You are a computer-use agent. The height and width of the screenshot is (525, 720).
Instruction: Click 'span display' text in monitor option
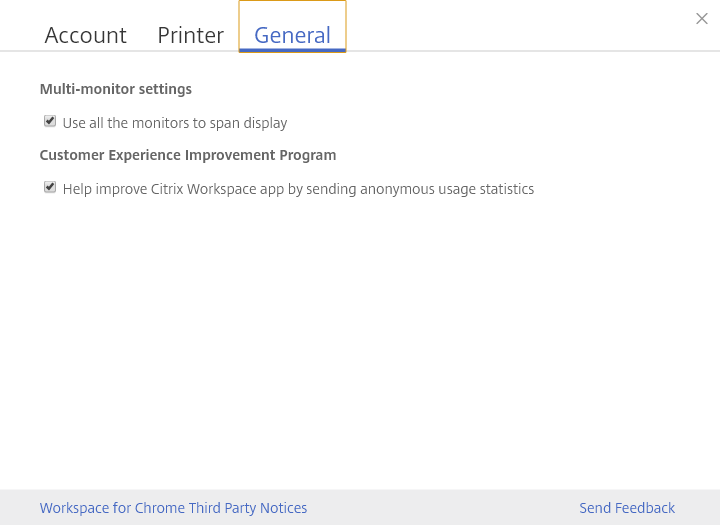tap(248, 123)
